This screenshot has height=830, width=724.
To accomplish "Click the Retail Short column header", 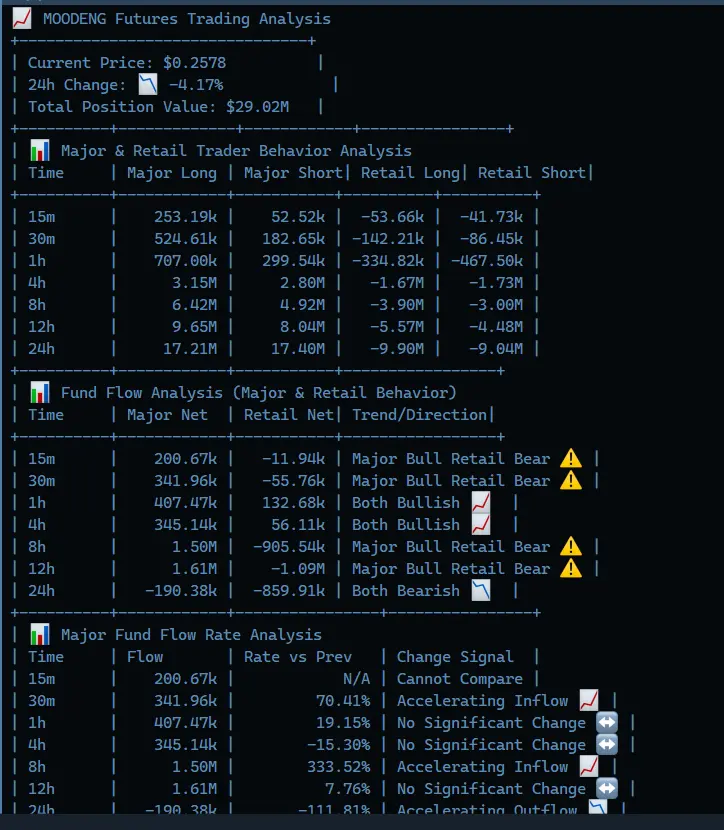I will click(532, 173).
